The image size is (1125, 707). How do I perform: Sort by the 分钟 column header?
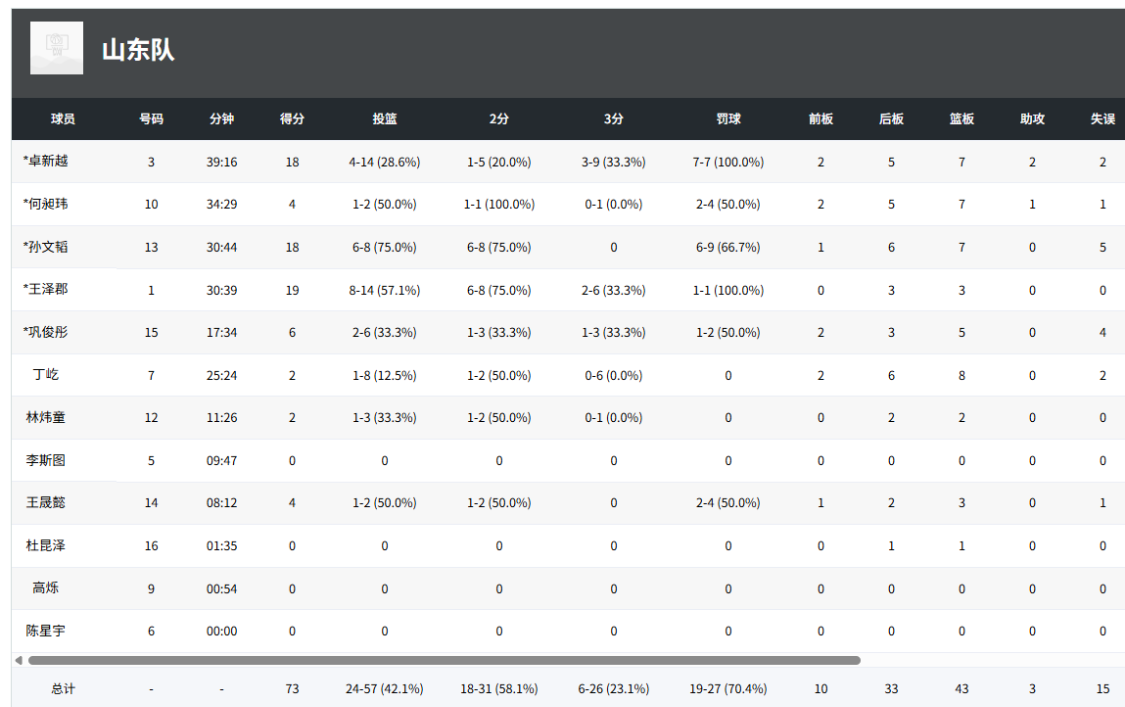point(222,119)
